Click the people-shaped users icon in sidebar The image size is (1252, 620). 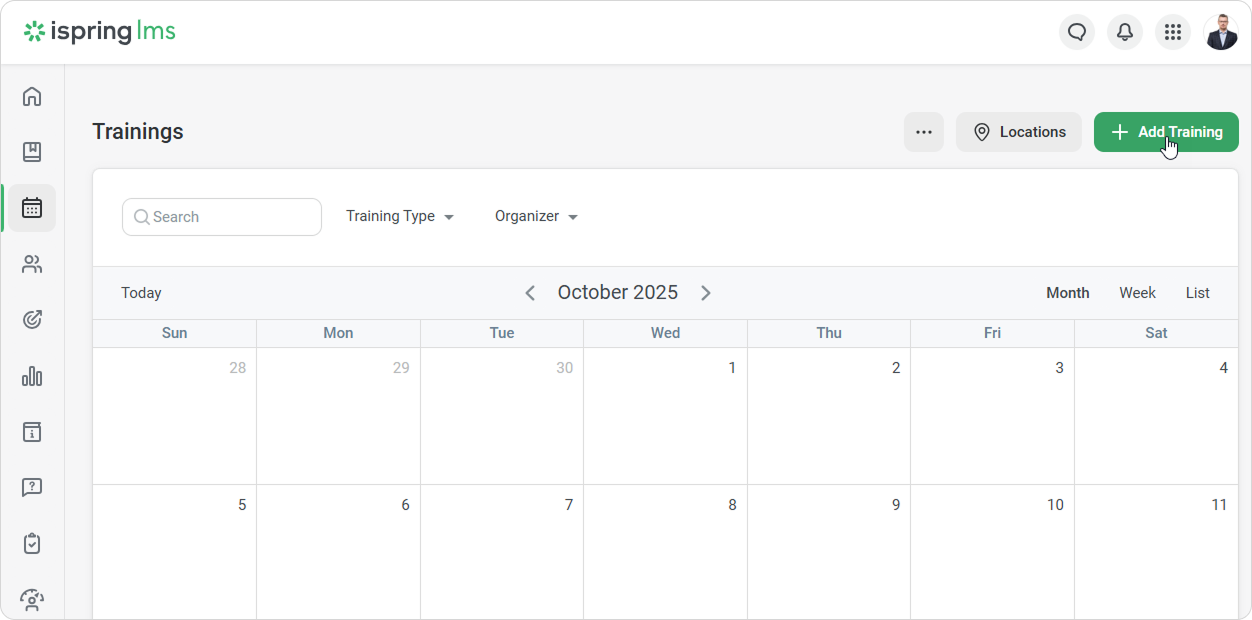(x=32, y=264)
